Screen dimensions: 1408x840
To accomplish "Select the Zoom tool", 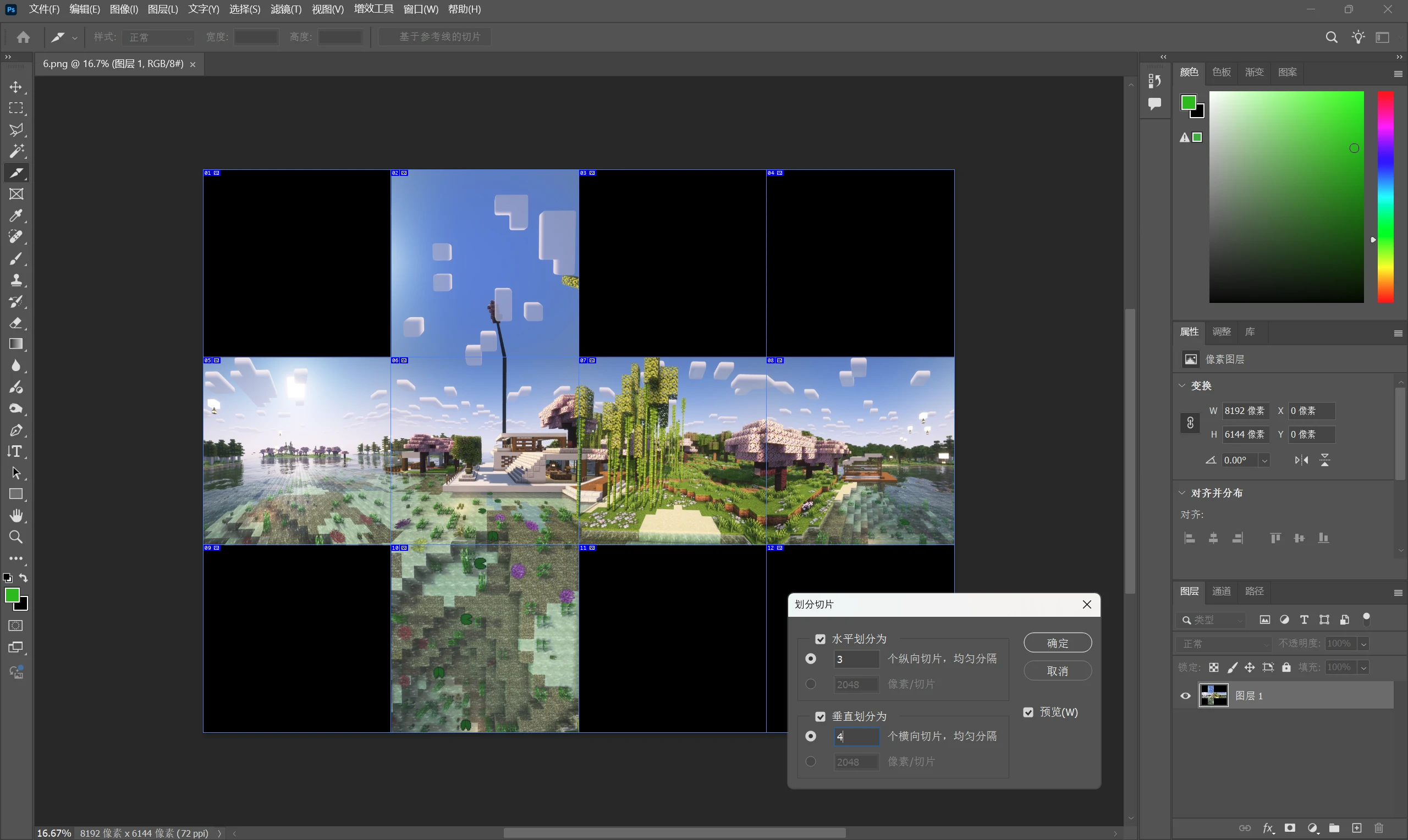I will click(x=16, y=537).
